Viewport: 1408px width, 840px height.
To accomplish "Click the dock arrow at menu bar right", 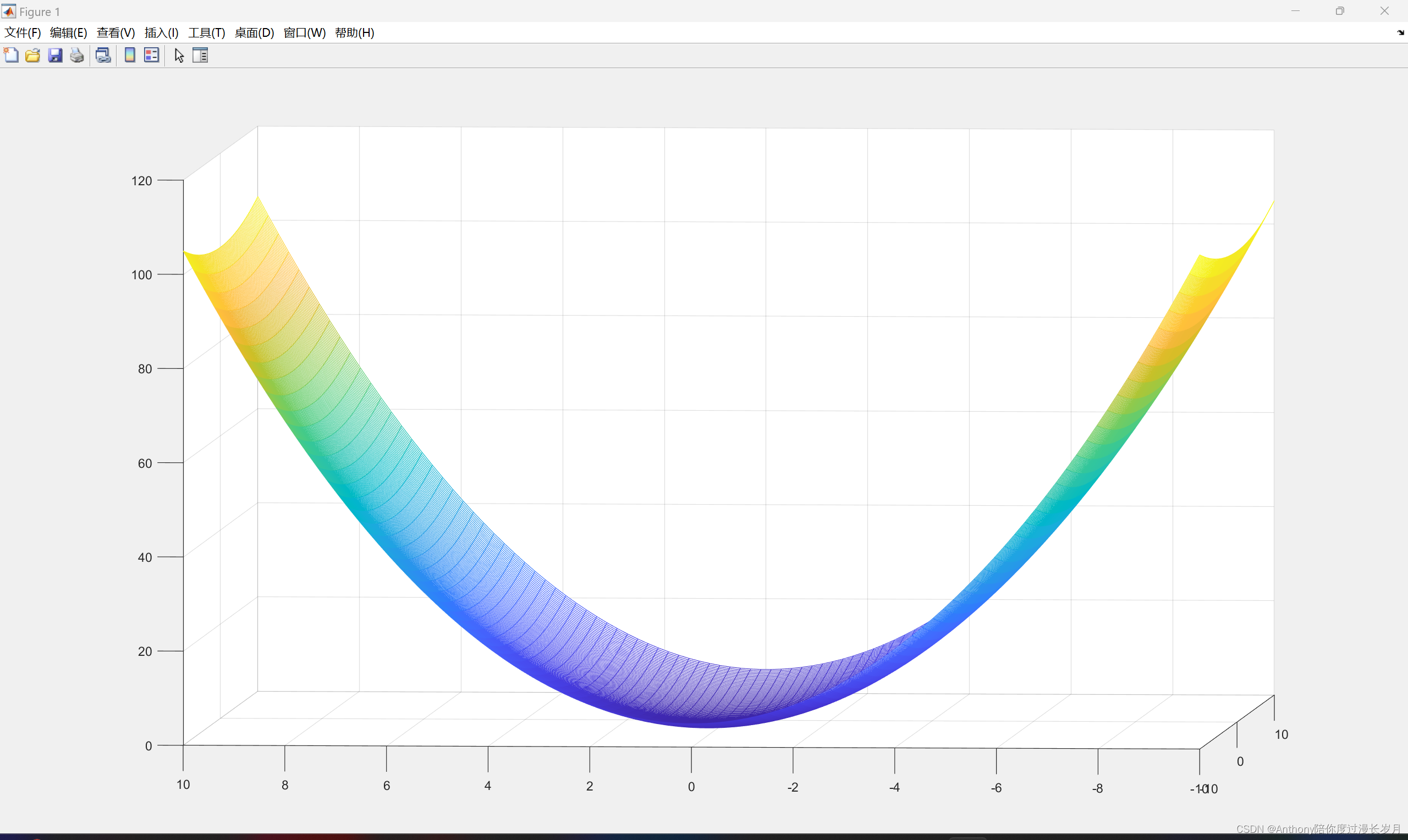I will [1400, 33].
